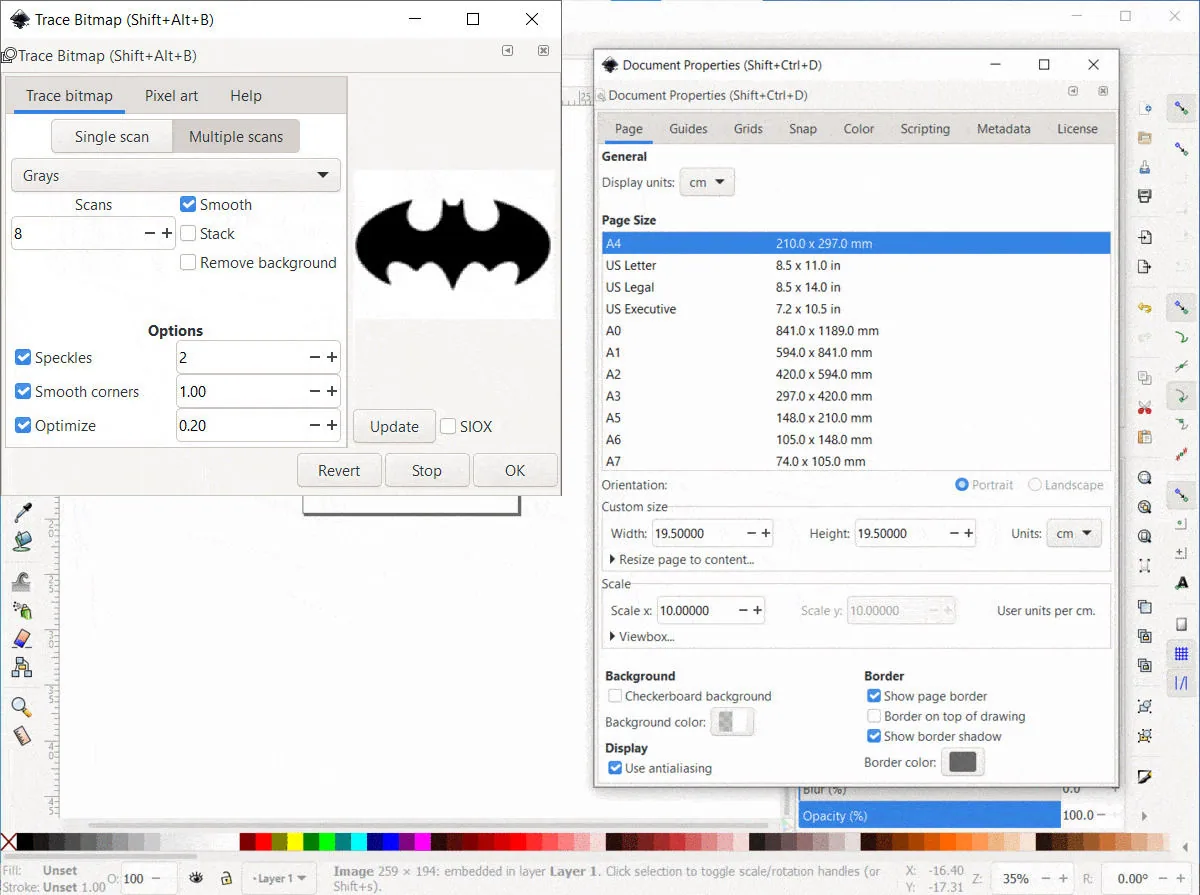Expand Resize page to content section
Screen dimensions: 1200x895
click(x=682, y=559)
